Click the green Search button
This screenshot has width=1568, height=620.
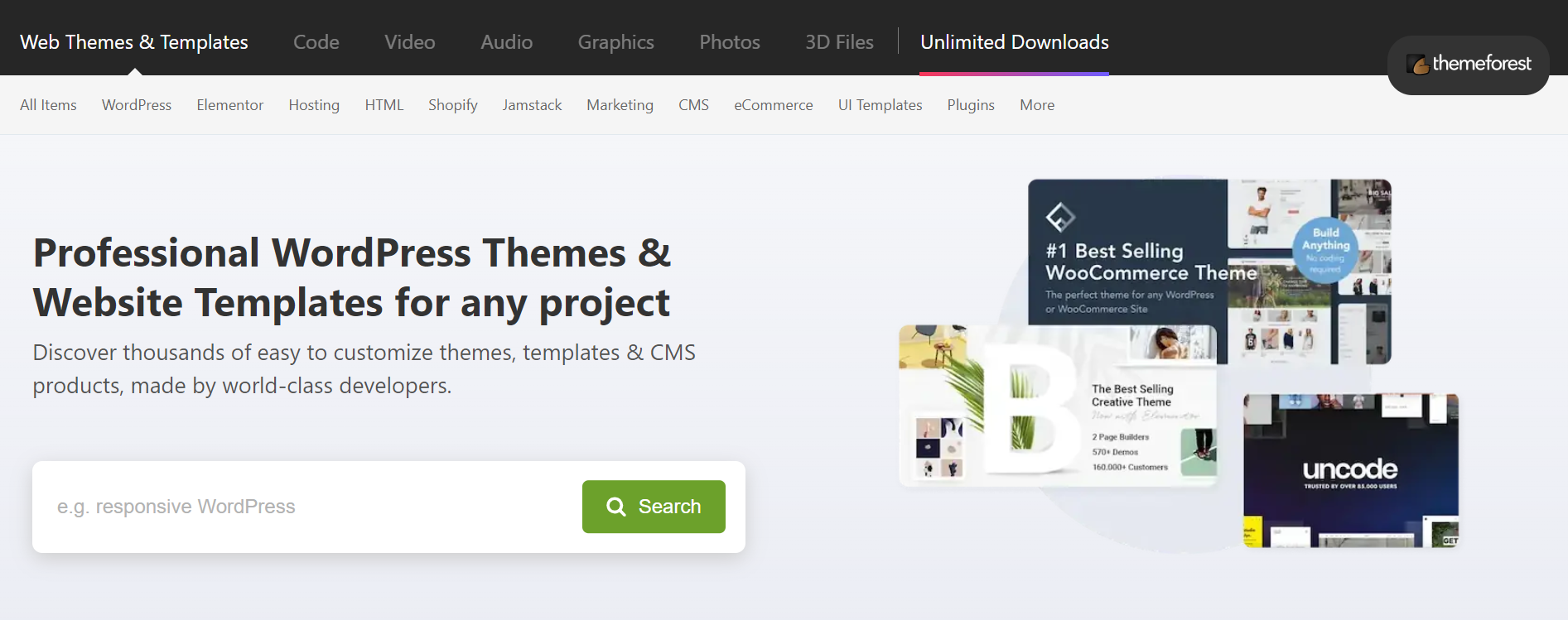point(654,507)
